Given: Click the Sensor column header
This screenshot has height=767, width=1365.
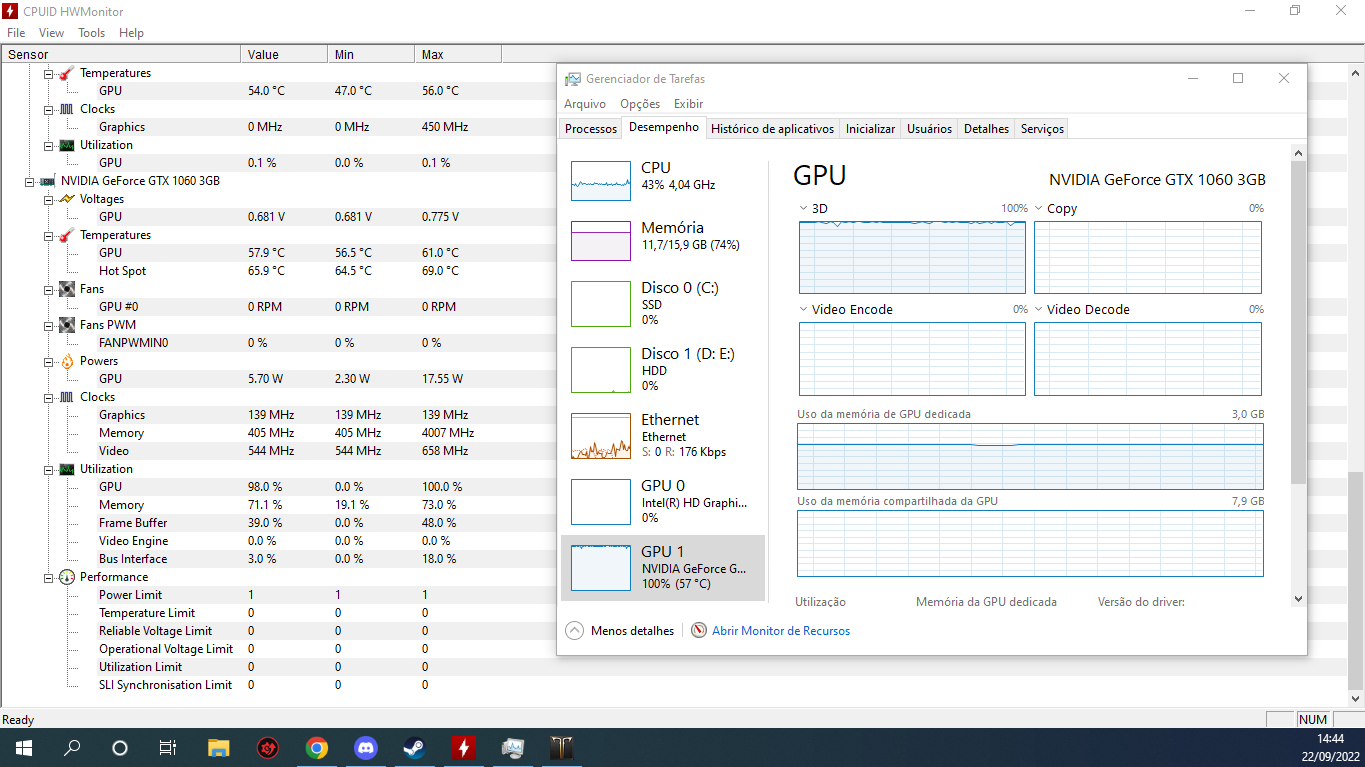Looking at the screenshot, I should (120, 54).
